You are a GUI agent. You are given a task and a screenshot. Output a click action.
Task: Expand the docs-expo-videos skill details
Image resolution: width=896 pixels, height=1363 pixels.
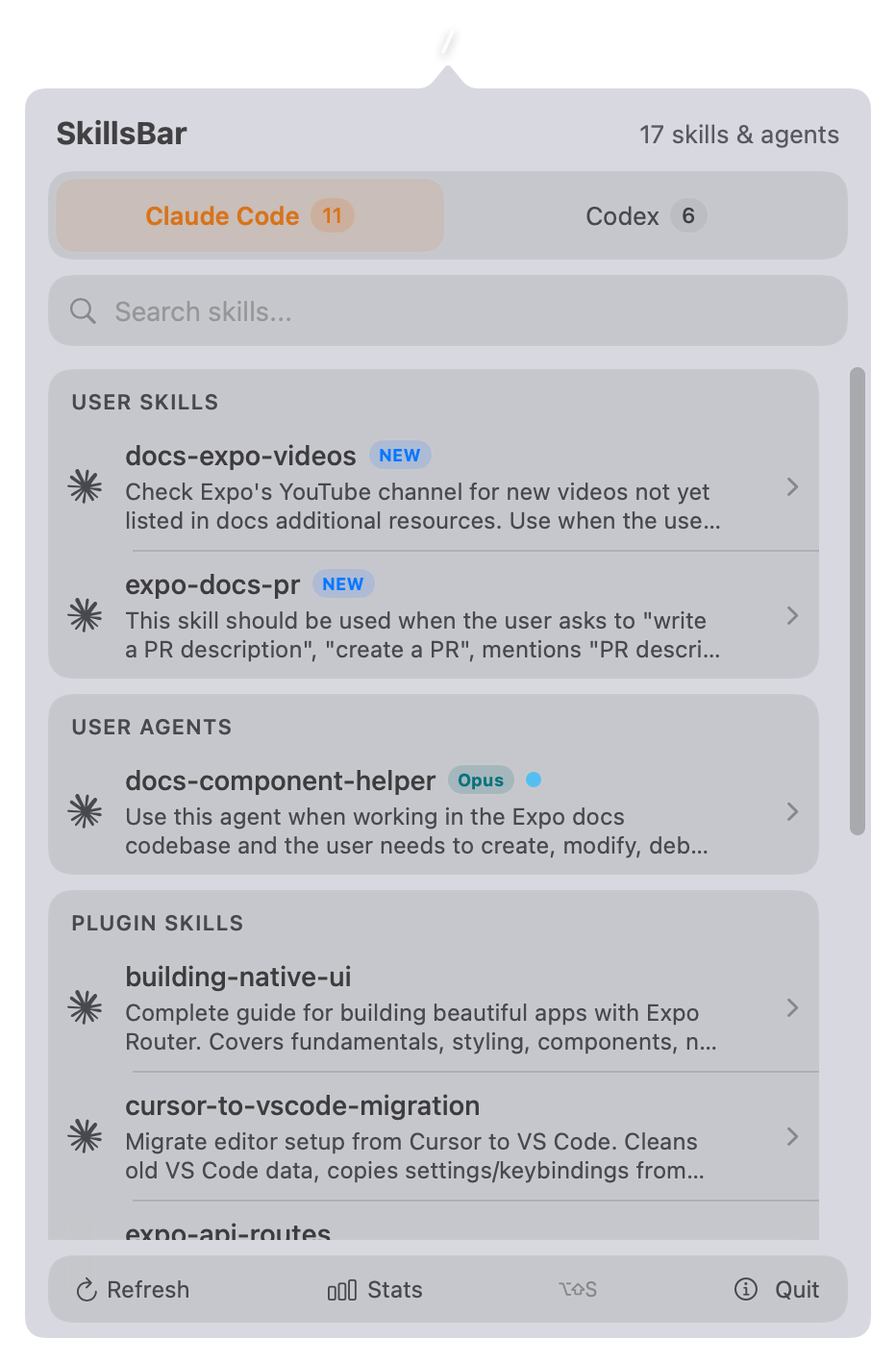tap(792, 487)
